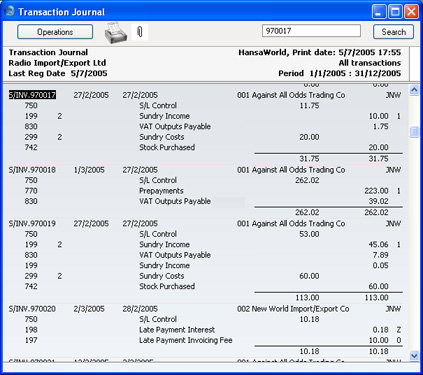The image size is (423, 375).
Task: Open transaction S/INV.970018
Action: click(x=32, y=170)
